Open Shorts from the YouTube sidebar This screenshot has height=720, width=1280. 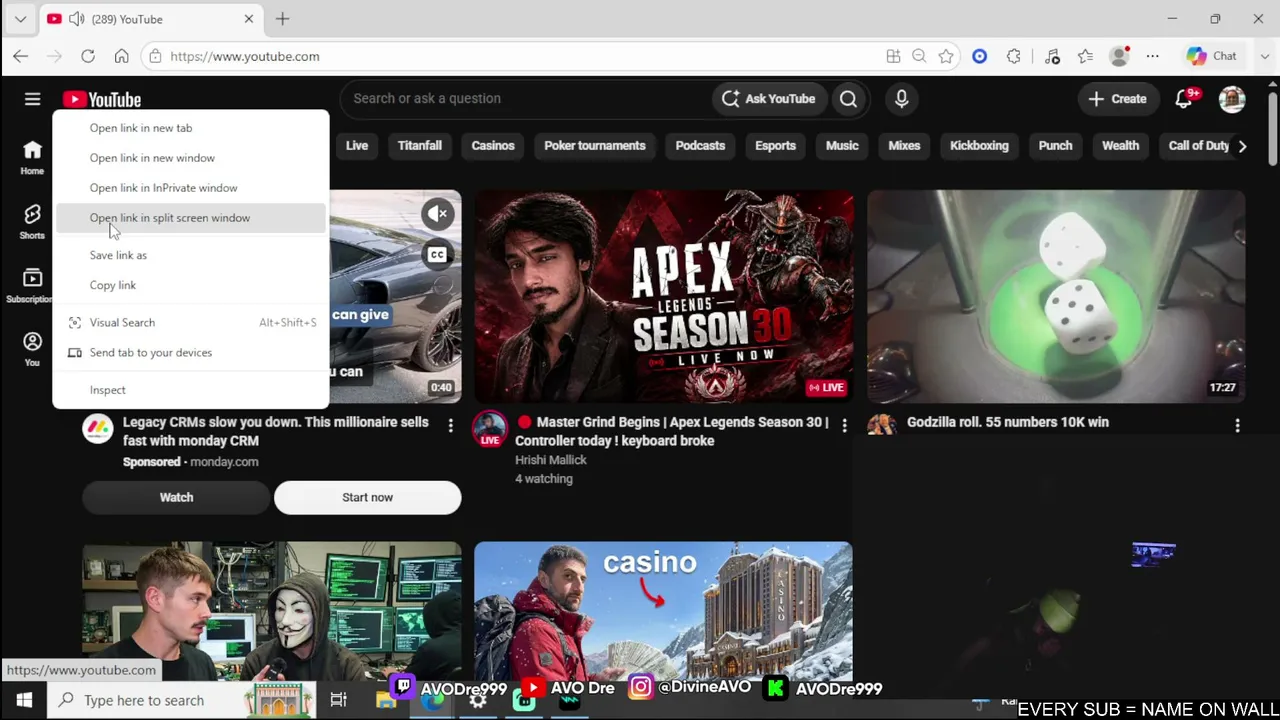click(x=32, y=221)
